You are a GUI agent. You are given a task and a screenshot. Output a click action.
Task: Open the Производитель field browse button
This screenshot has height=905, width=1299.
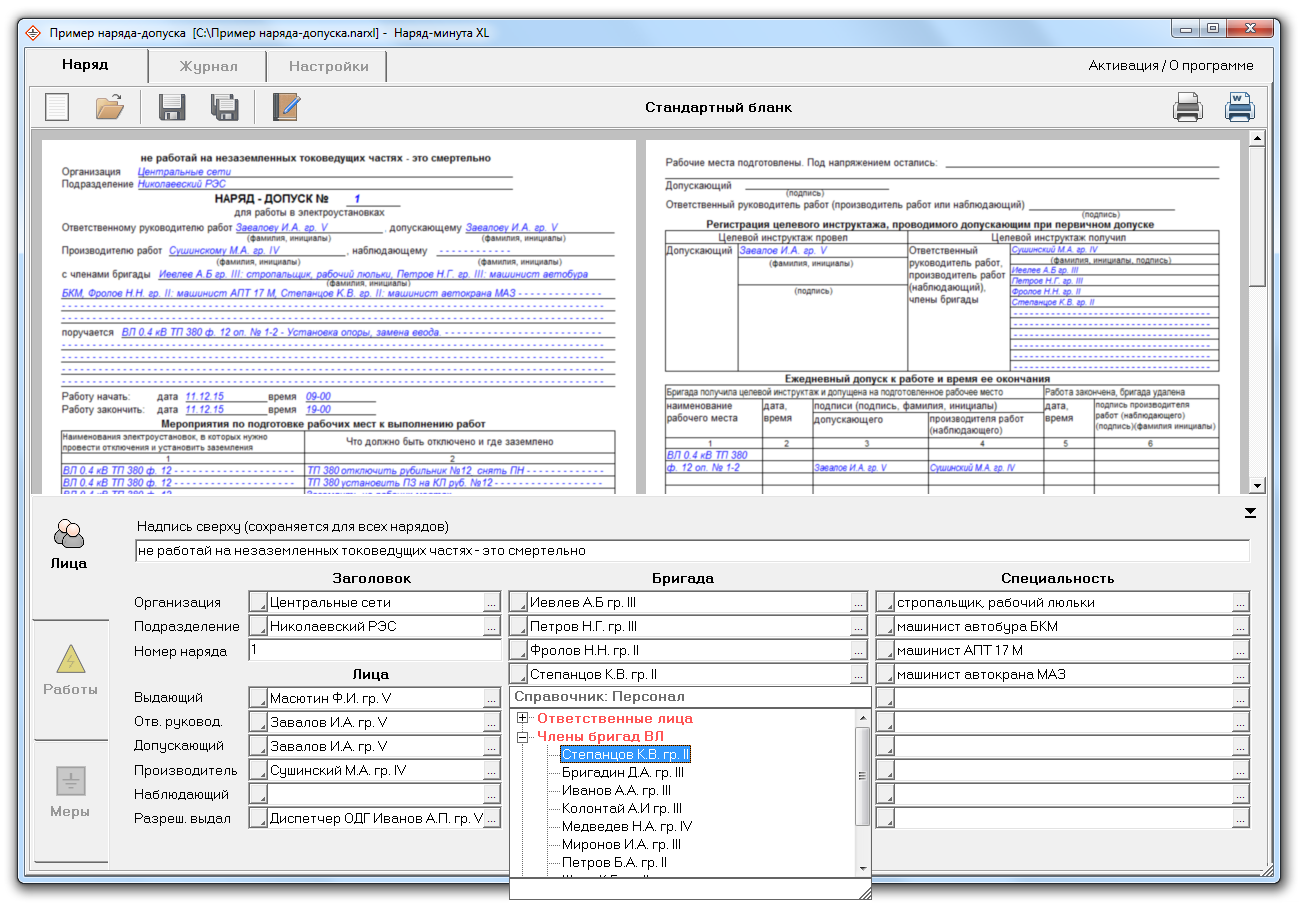tap(491, 770)
